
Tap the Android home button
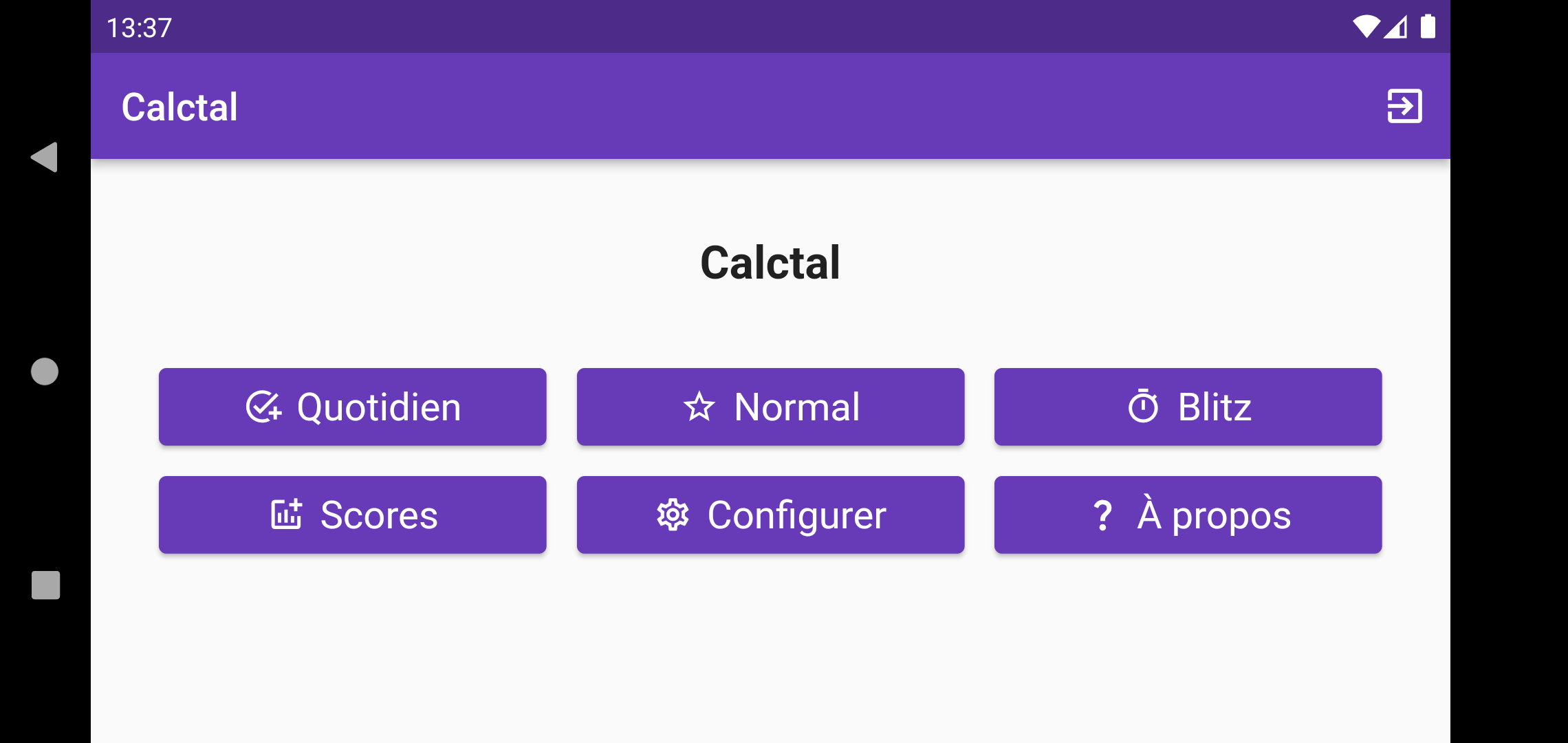[x=43, y=371]
